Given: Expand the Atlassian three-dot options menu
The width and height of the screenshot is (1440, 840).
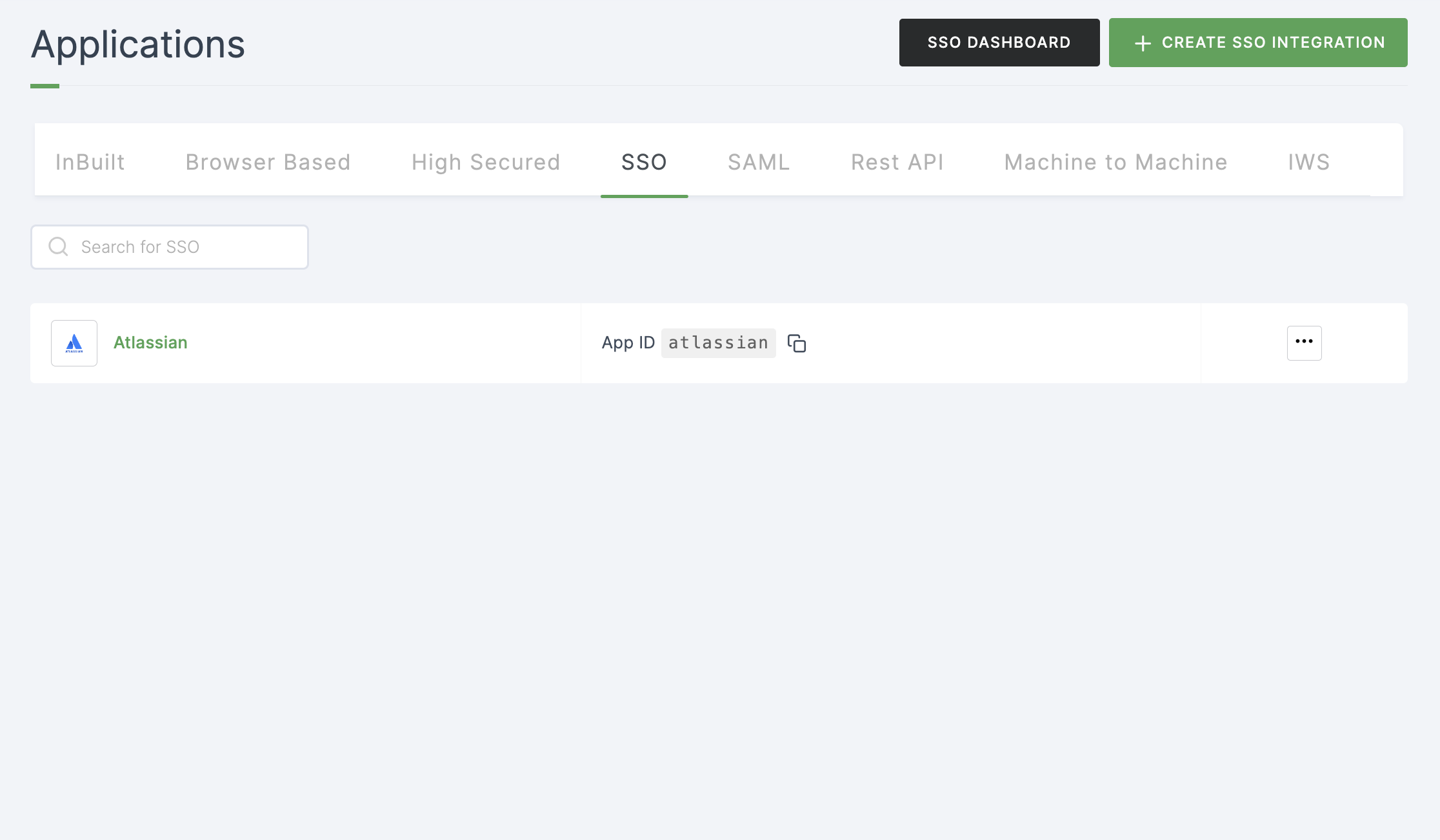Looking at the screenshot, I should (x=1304, y=341).
